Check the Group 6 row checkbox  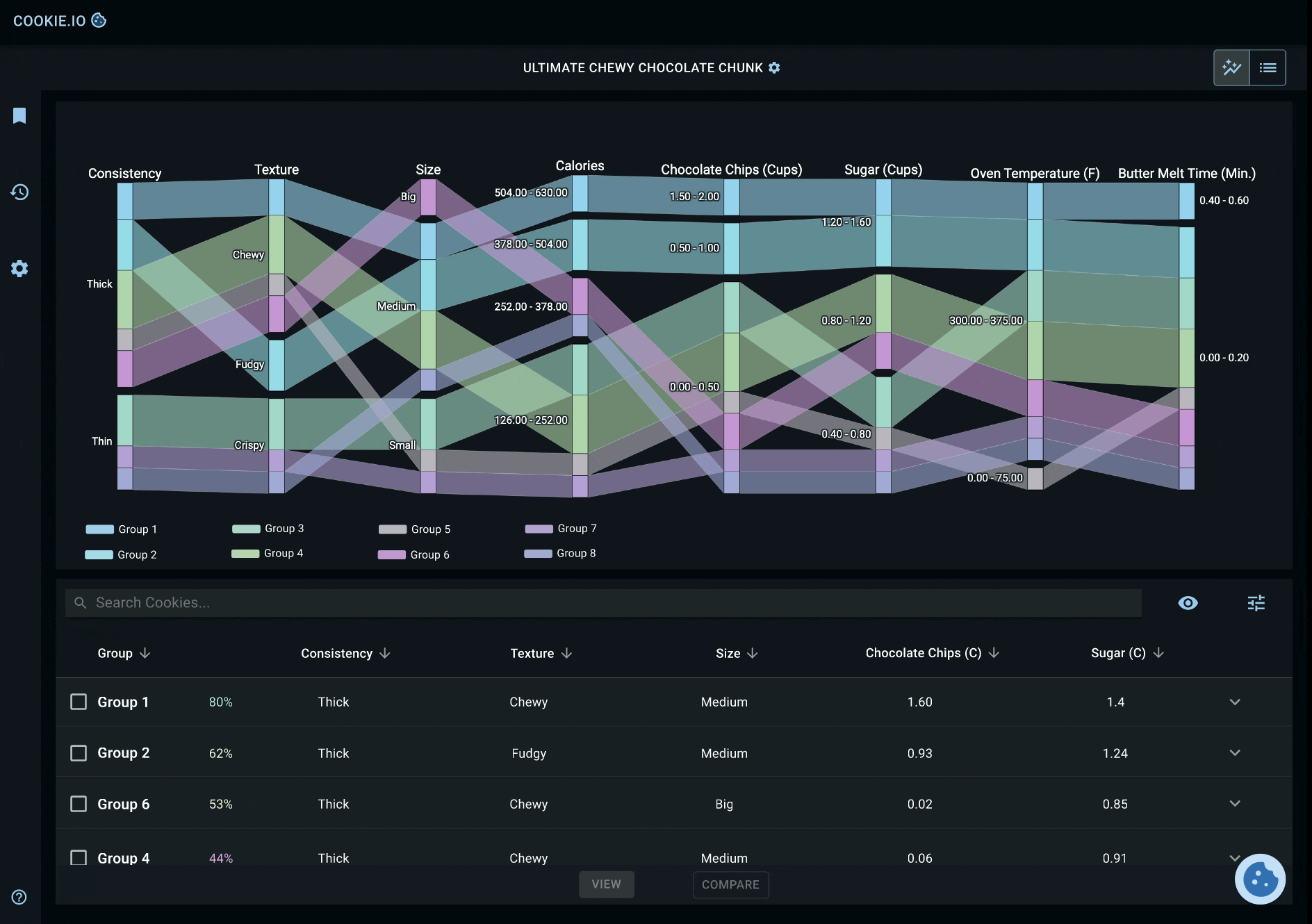click(x=79, y=804)
